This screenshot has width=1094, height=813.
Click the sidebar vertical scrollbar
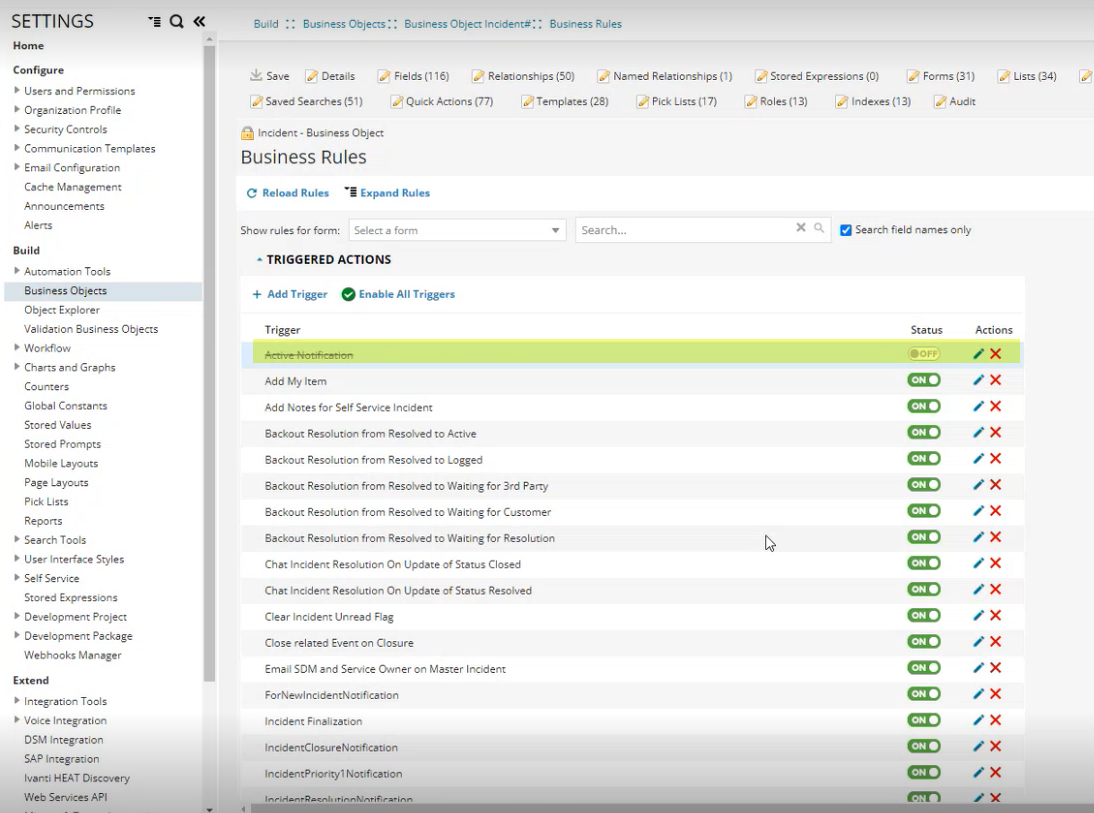209,360
